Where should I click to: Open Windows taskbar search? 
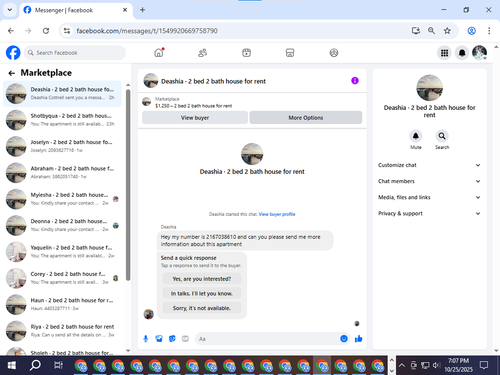tap(35, 365)
